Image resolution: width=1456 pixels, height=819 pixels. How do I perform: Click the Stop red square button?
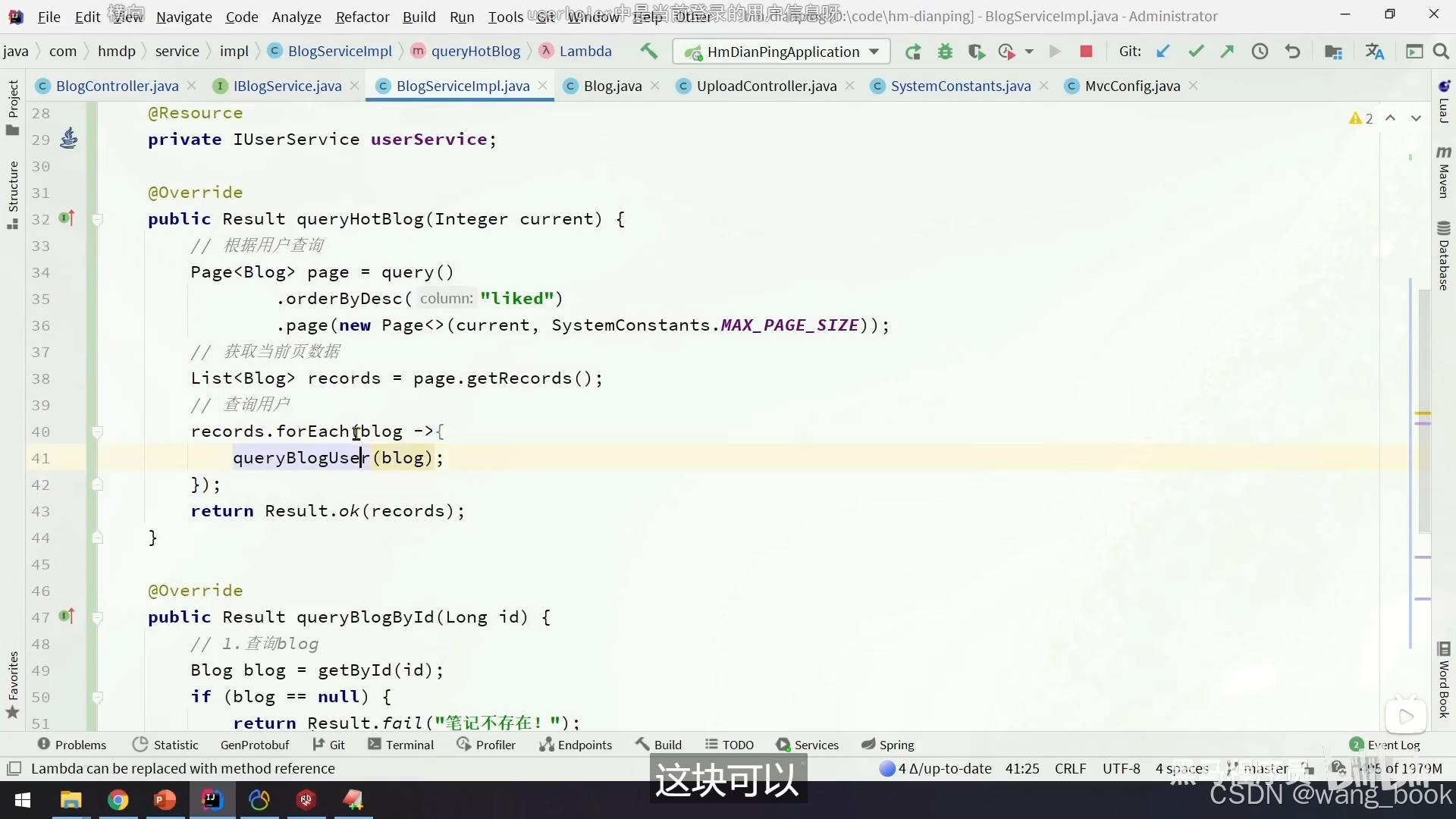(1086, 52)
